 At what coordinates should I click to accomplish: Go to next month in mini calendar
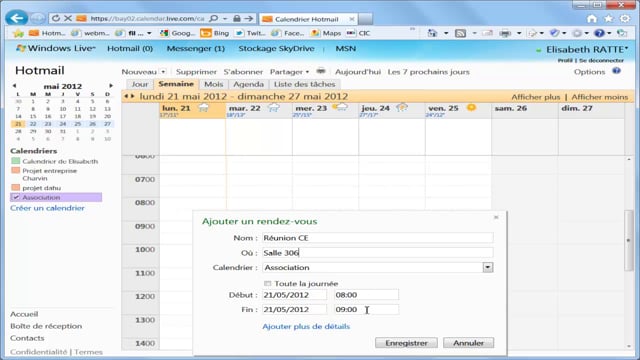pyautogui.click(x=111, y=86)
